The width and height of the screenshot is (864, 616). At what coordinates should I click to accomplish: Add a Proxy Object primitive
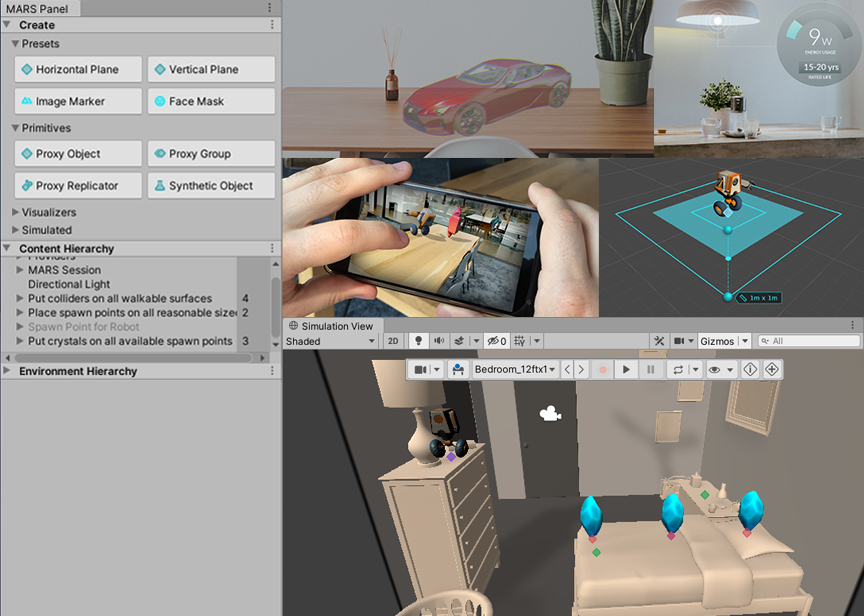(77, 153)
